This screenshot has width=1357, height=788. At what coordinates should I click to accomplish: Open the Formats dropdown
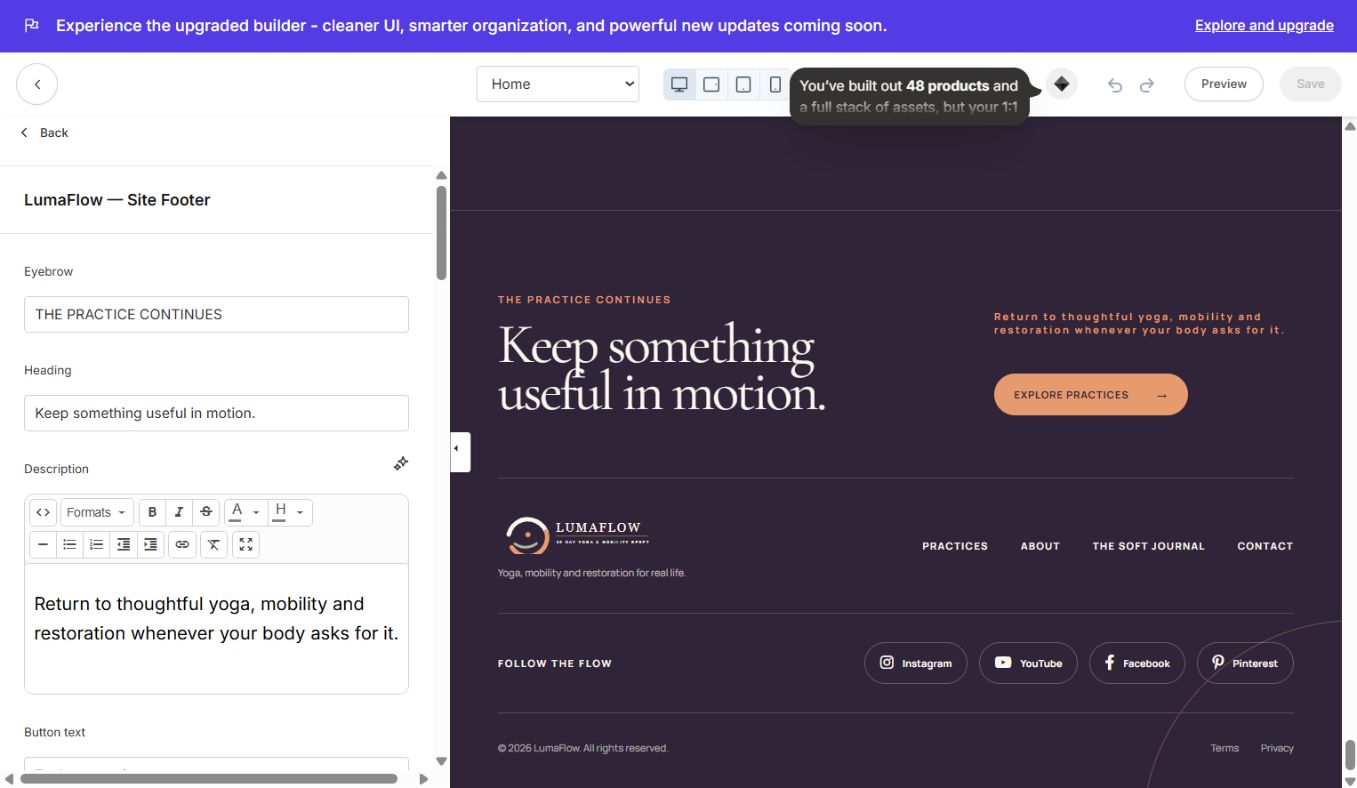[x=97, y=512]
